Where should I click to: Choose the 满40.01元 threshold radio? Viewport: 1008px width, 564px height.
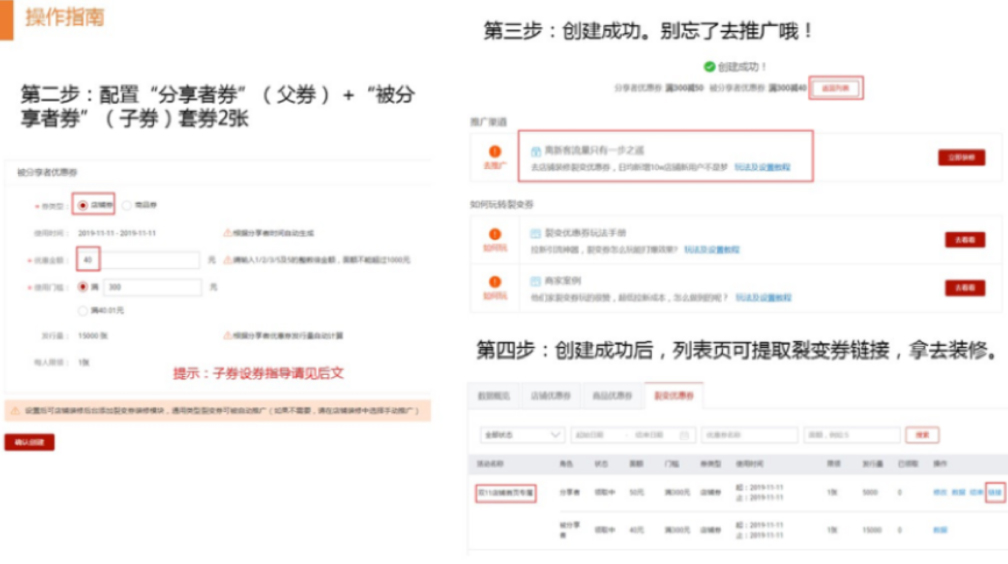click(82, 311)
